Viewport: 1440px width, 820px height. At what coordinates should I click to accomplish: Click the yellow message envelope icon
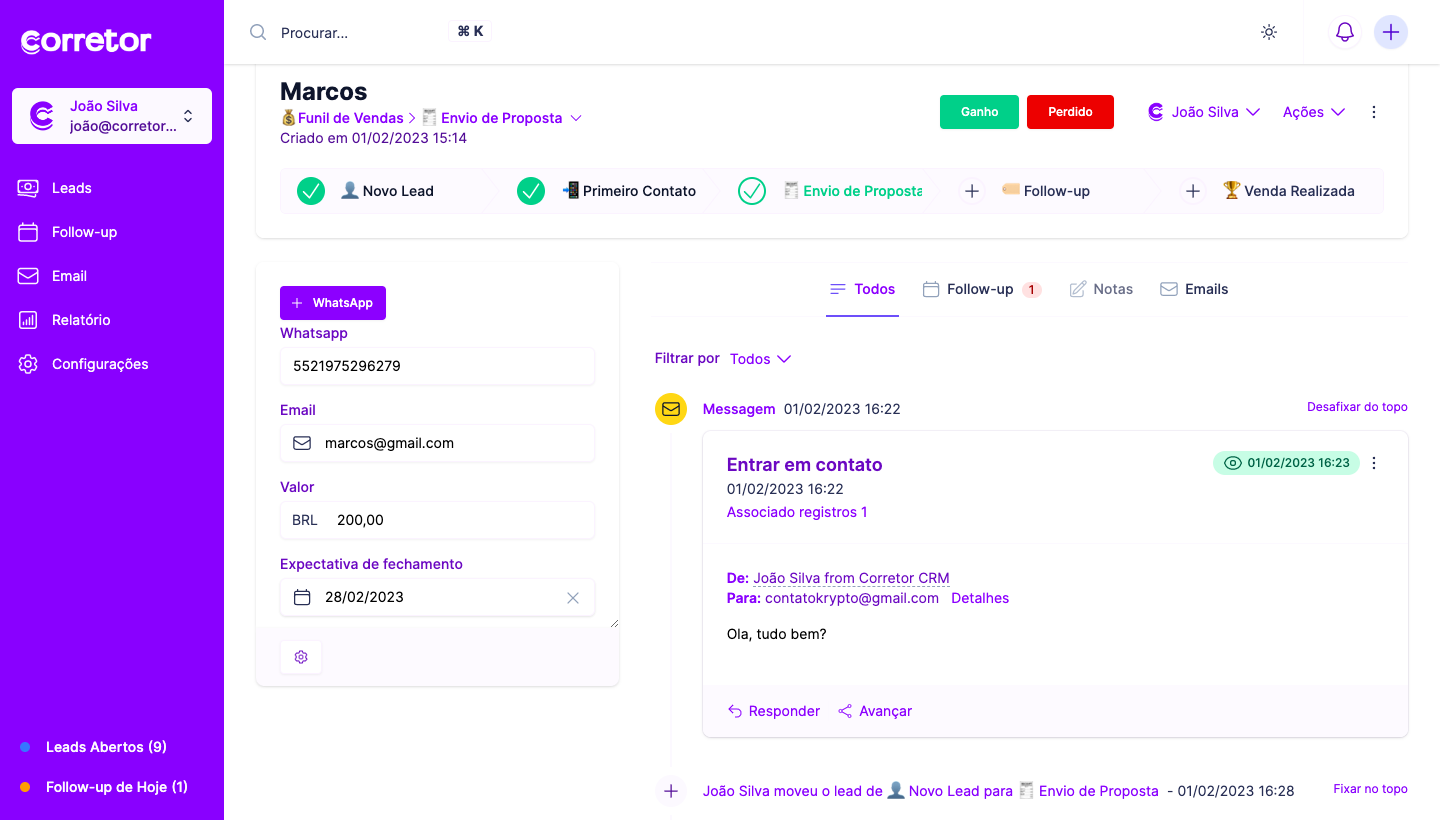[x=671, y=409]
